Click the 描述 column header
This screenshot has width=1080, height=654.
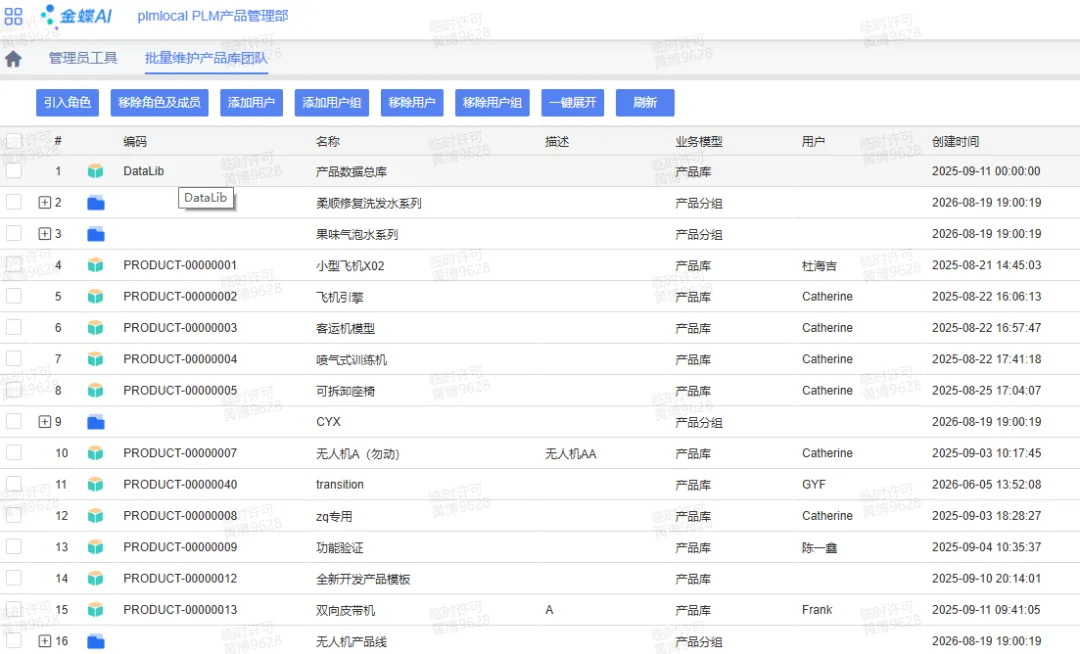(557, 142)
